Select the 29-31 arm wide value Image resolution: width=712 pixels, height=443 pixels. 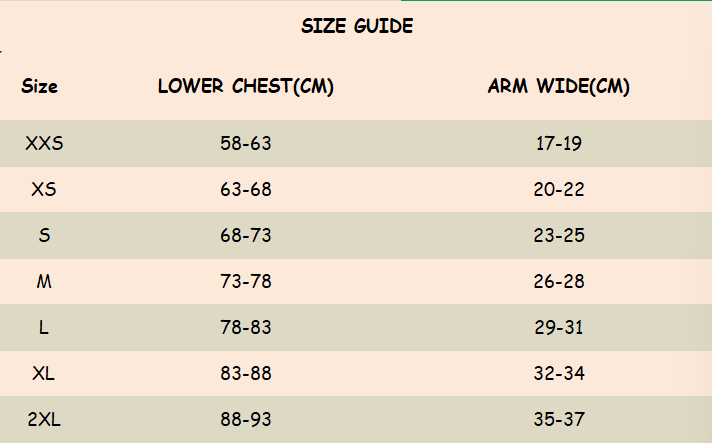(559, 327)
